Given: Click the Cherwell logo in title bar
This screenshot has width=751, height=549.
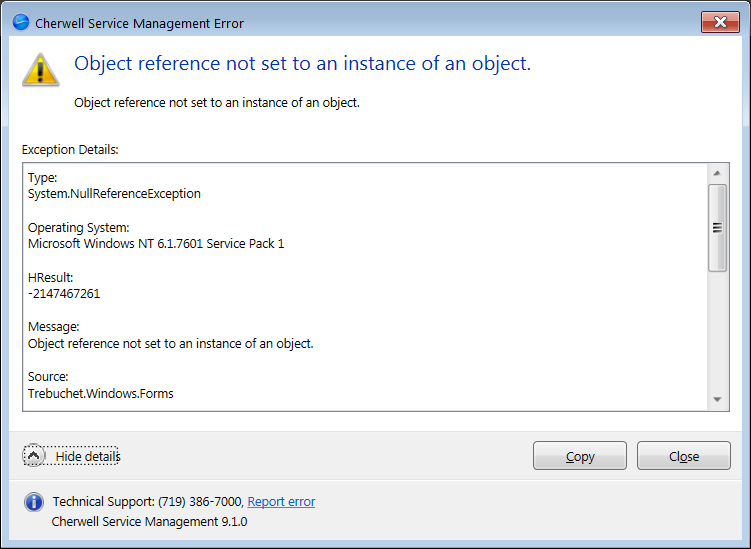Looking at the screenshot, I should (x=20, y=23).
